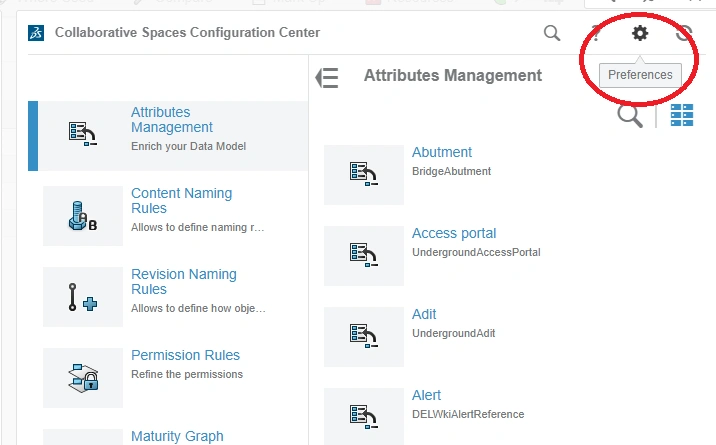
Task: Open Preferences gear icon
Action: [x=640, y=33]
